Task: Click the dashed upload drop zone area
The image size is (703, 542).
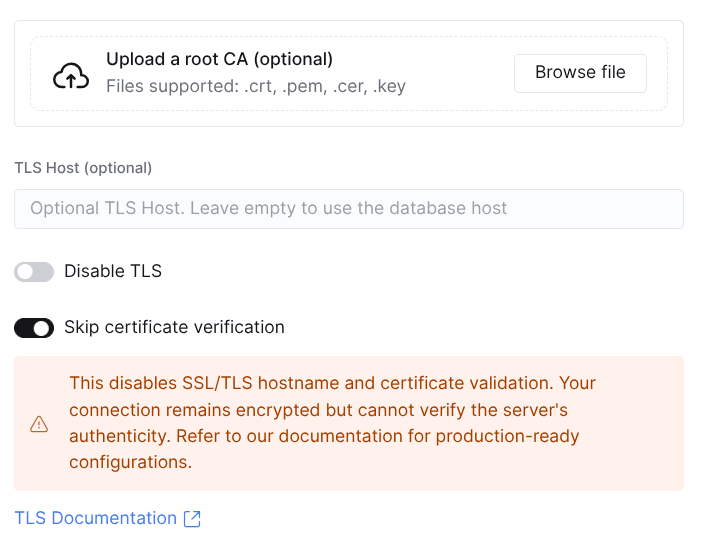Action: click(x=349, y=74)
